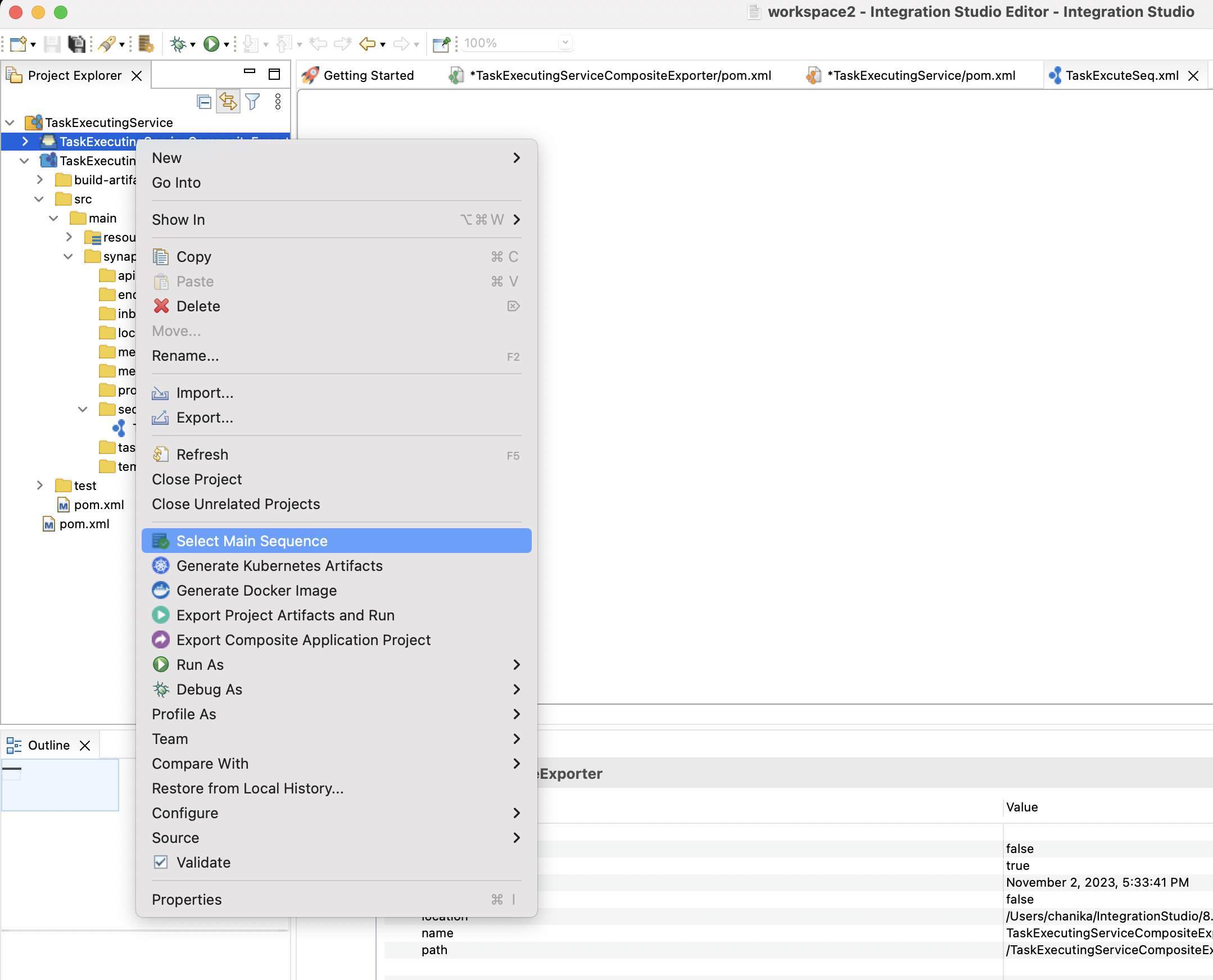Image resolution: width=1213 pixels, height=980 pixels.
Task: Expand the Profile As submenu
Action: pyautogui.click(x=337, y=715)
